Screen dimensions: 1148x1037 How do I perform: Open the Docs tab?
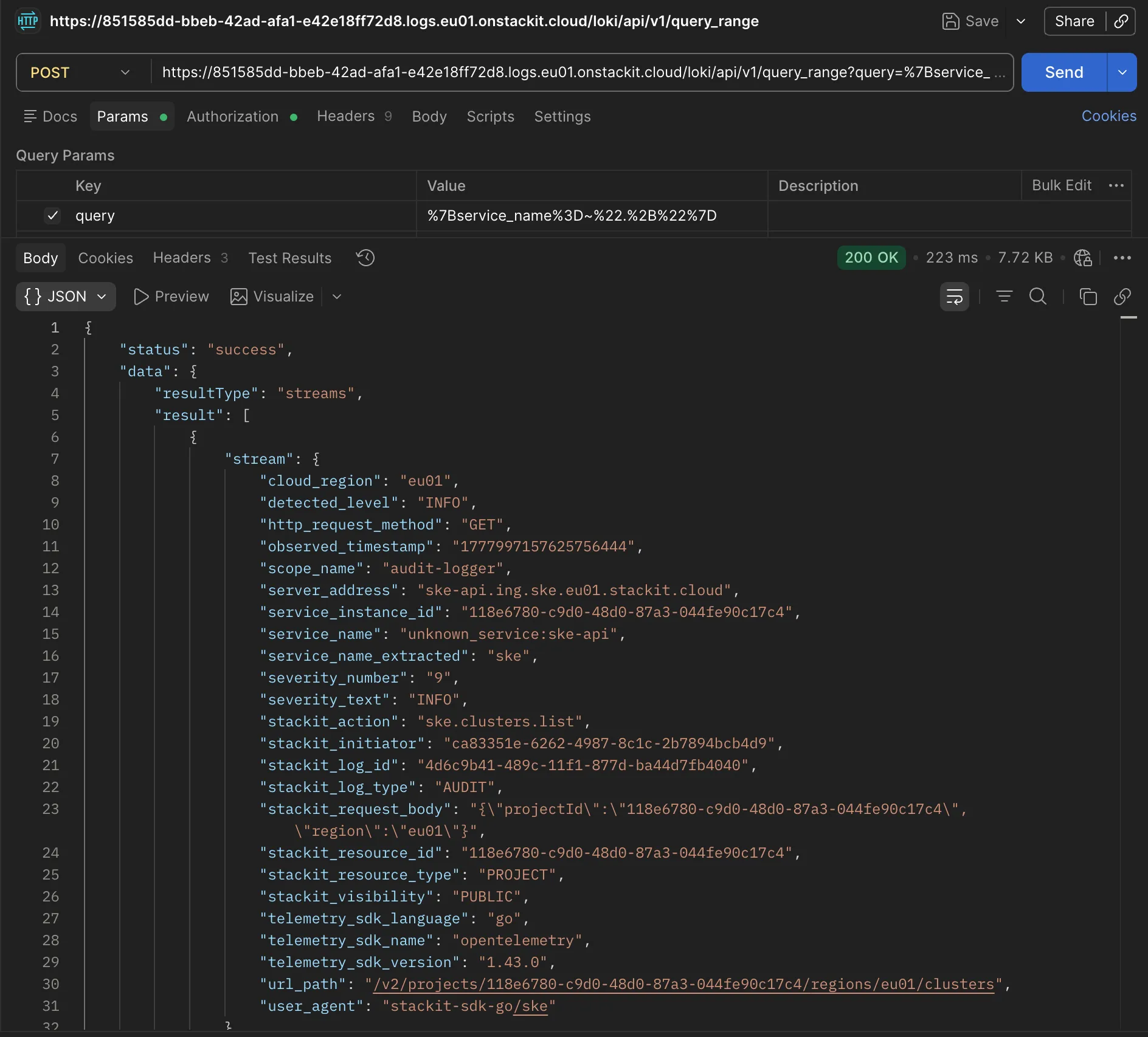51,116
